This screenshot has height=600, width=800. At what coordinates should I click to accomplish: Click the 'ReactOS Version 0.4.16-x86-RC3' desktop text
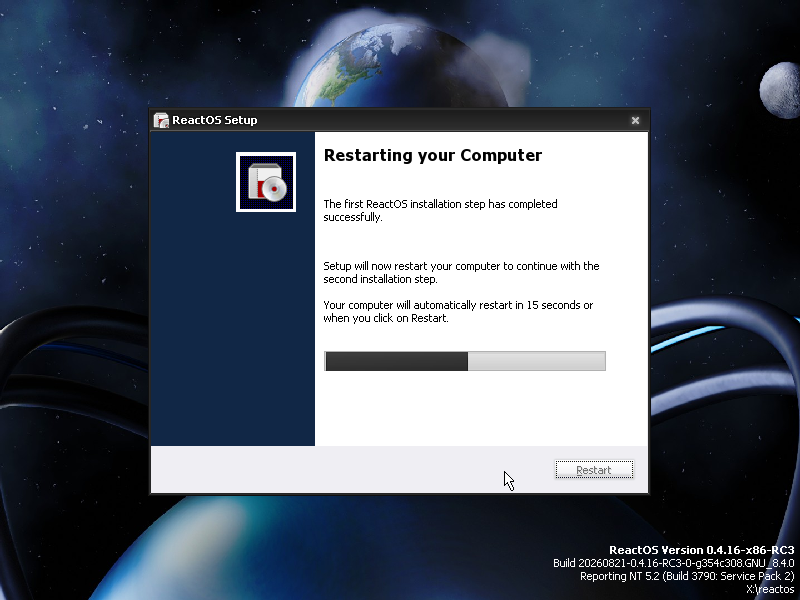coord(702,550)
